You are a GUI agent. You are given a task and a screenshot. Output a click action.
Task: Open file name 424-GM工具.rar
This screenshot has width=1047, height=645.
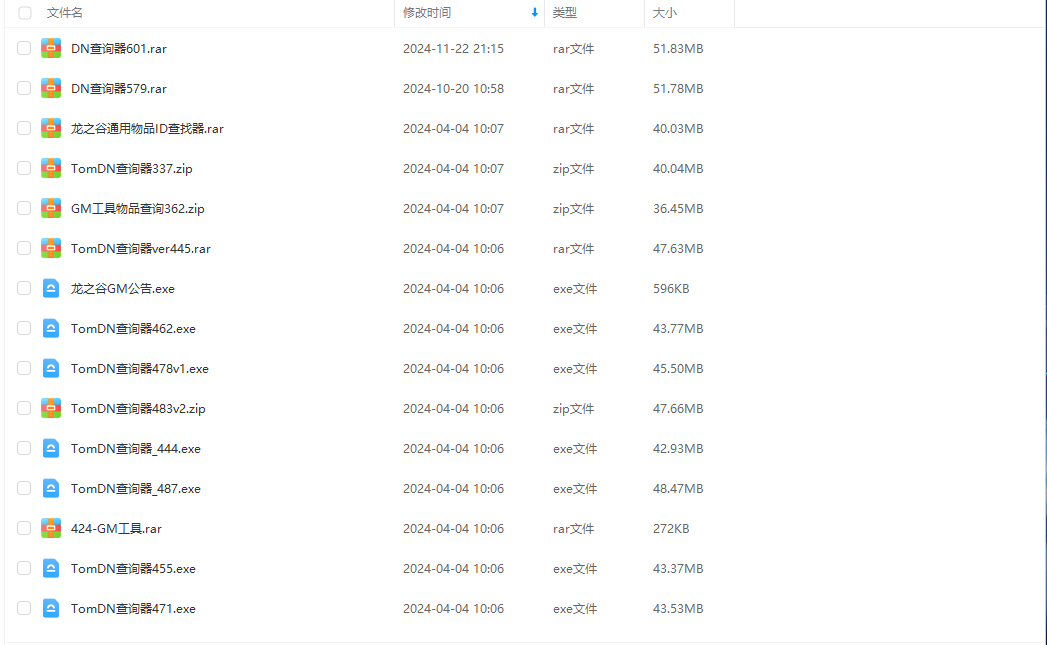(116, 529)
